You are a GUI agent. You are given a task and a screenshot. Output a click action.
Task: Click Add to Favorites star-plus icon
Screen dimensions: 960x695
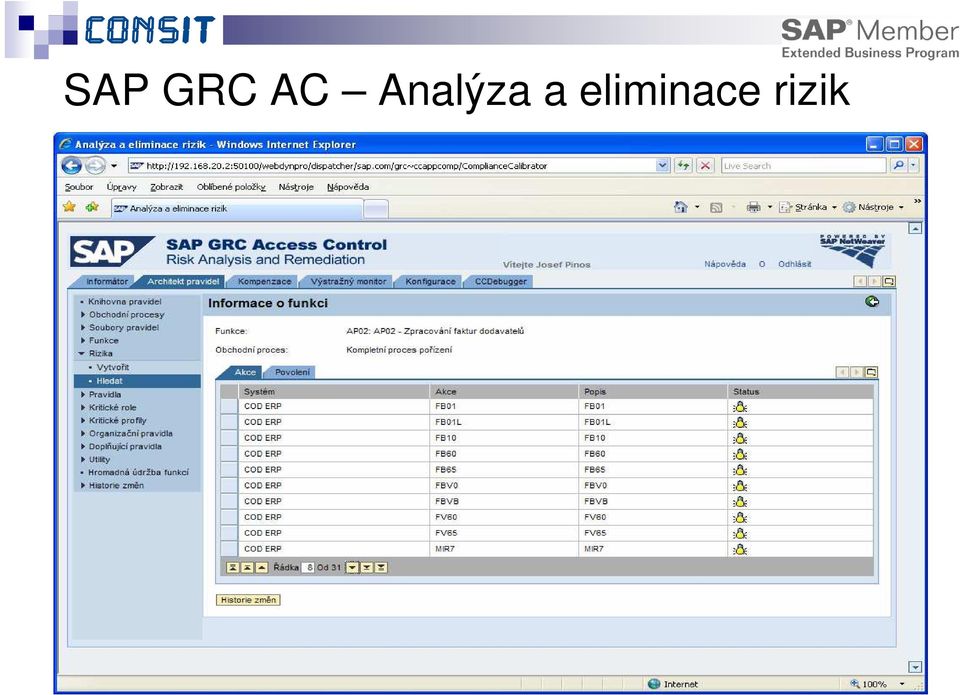tap(92, 207)
